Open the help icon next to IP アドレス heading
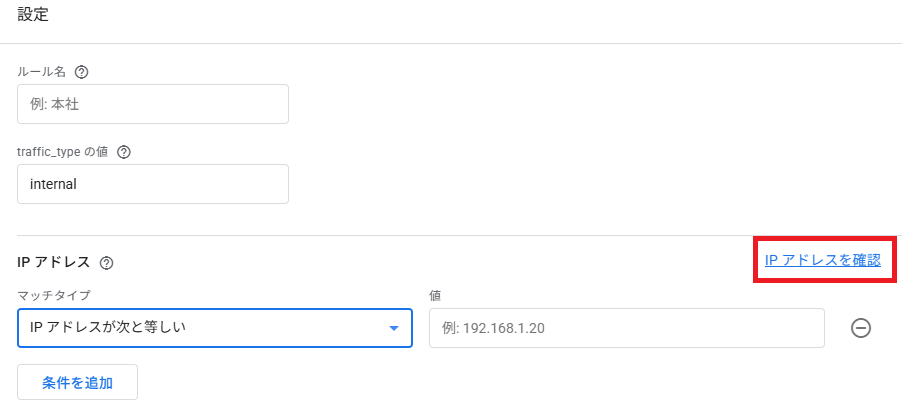 tap(106, 263)
